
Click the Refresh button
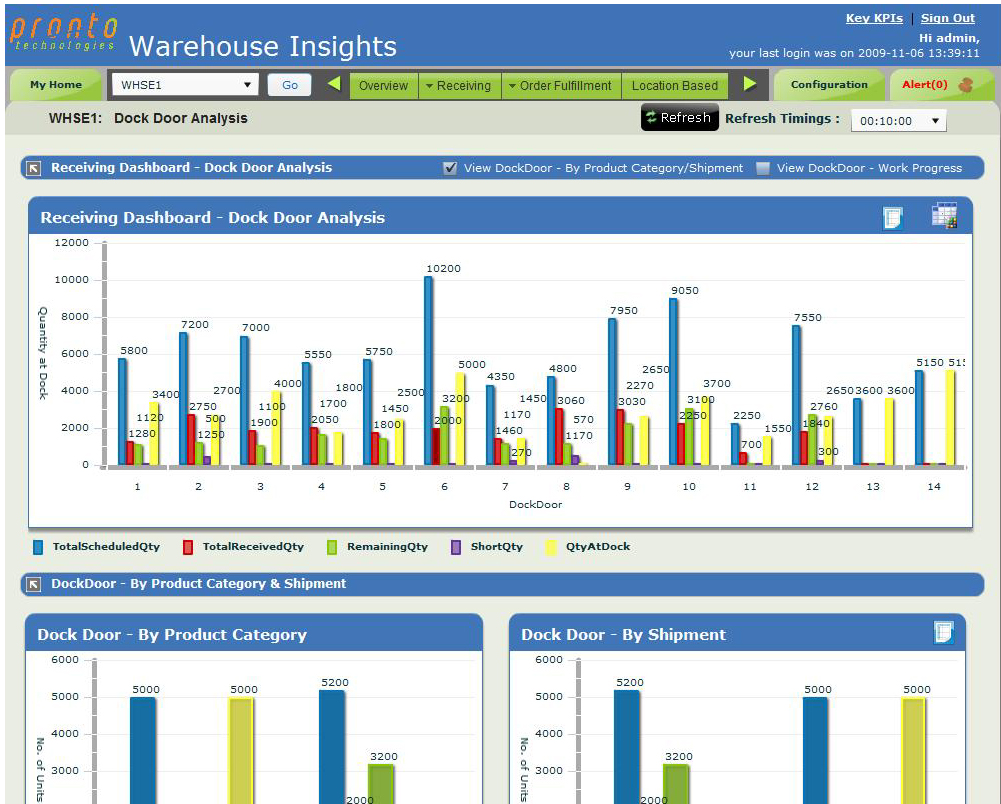pyautogui.click(x=679, y=118)
